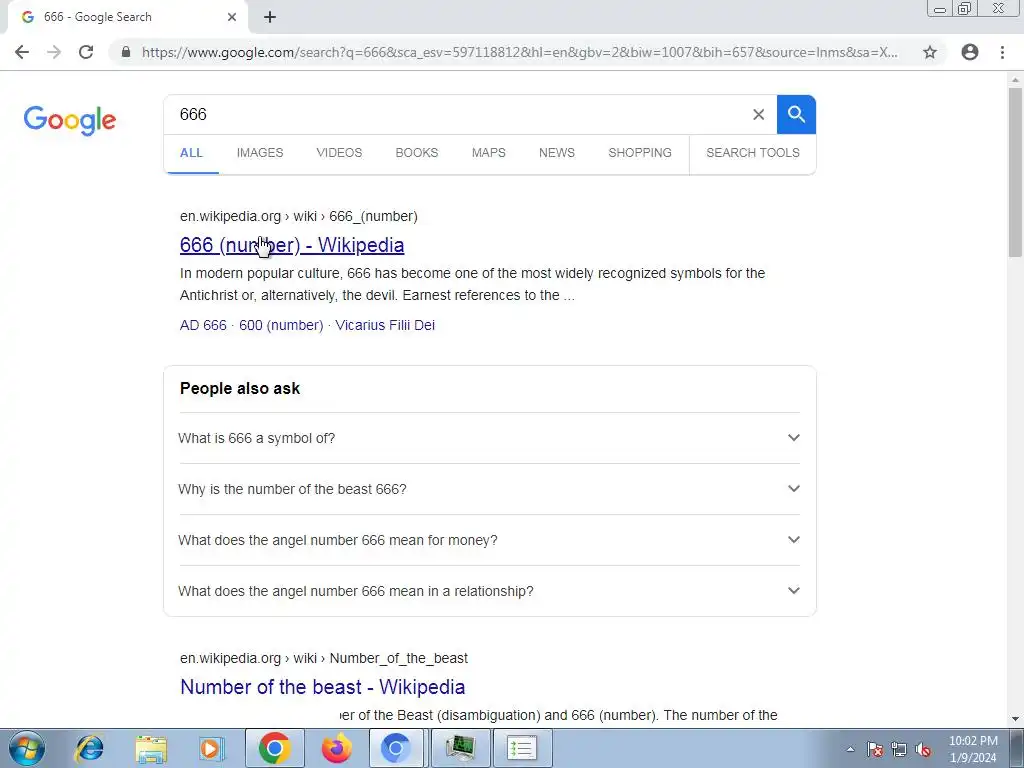This screenshot has height=768, width=1024.
Task: Click the Number_of_the_beast breadcrumb text
Action: pyautogui.click(x=398, y=658)
